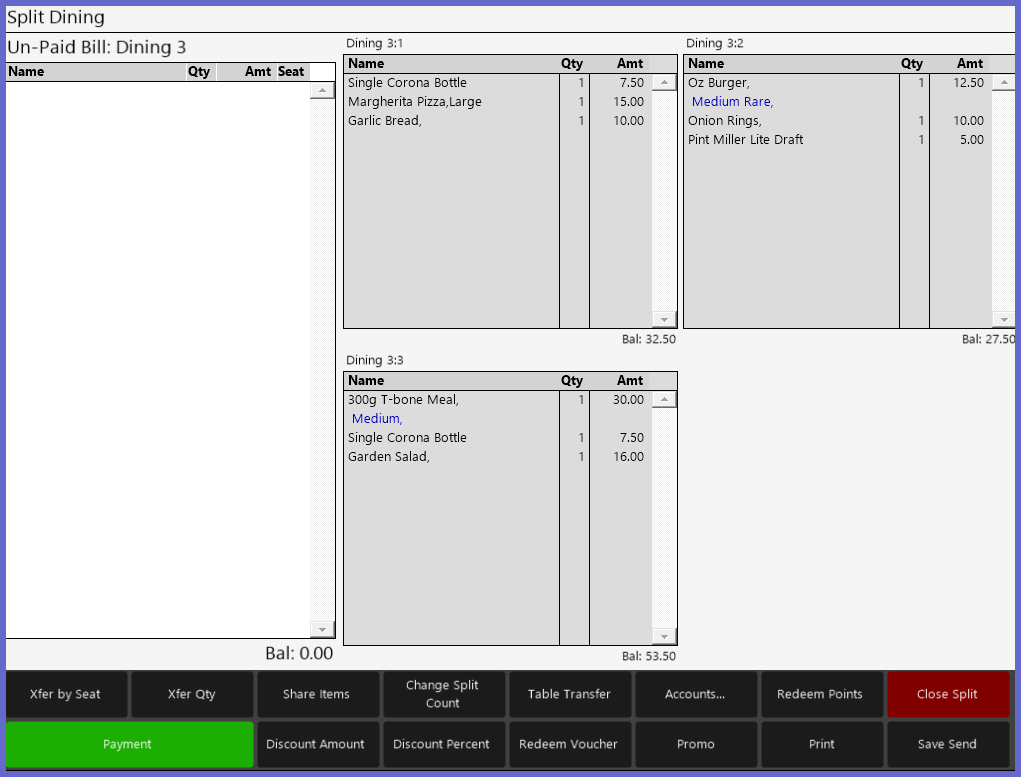Open the Promo option
1021x777 pixels.
[695, 744]
